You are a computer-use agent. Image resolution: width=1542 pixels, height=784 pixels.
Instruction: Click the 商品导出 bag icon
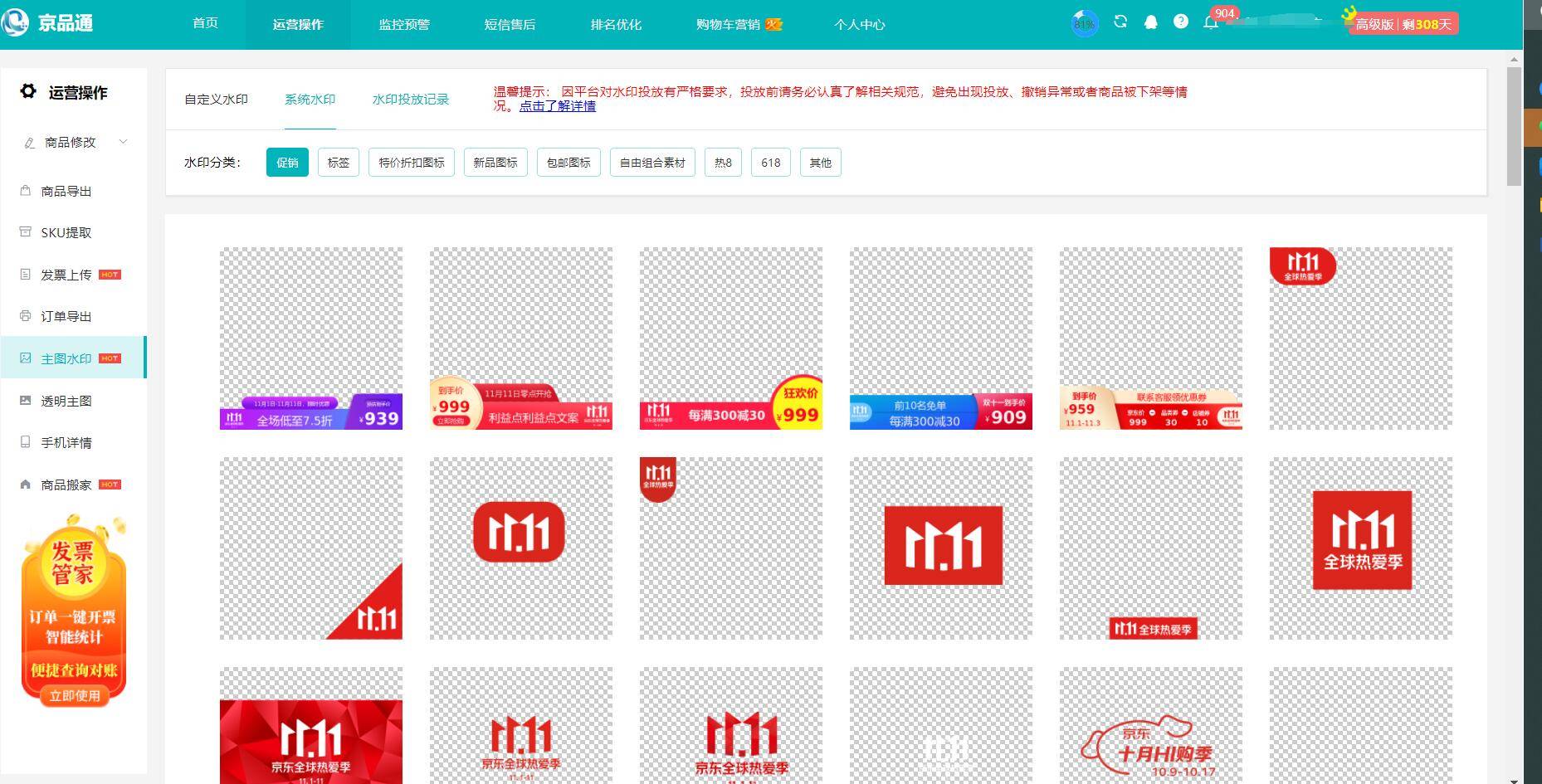(x=25, y=191)
